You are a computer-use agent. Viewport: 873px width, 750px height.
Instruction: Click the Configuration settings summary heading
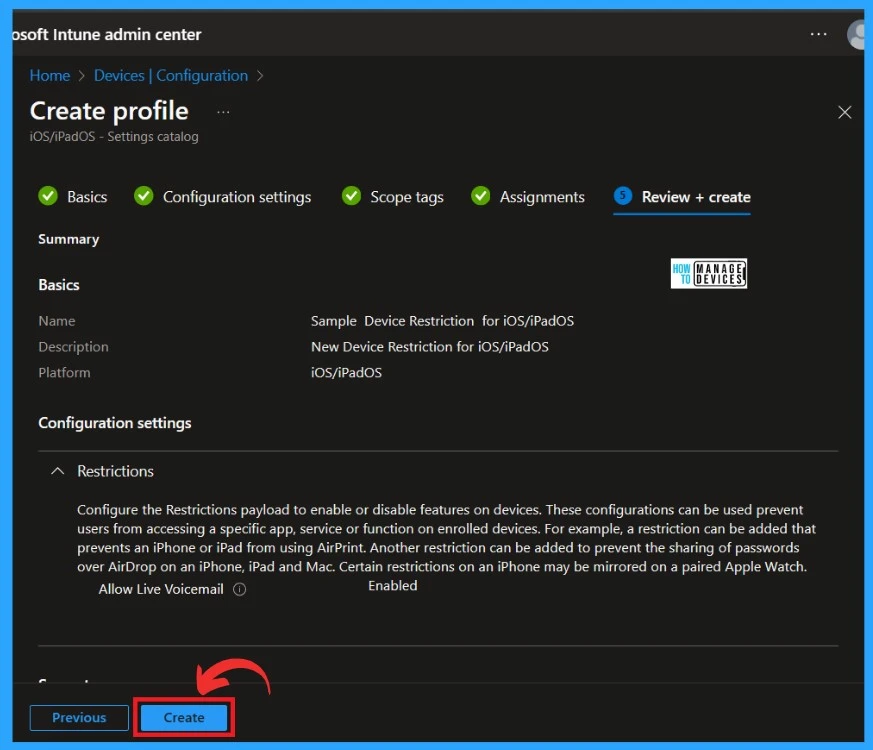point(115,423)
